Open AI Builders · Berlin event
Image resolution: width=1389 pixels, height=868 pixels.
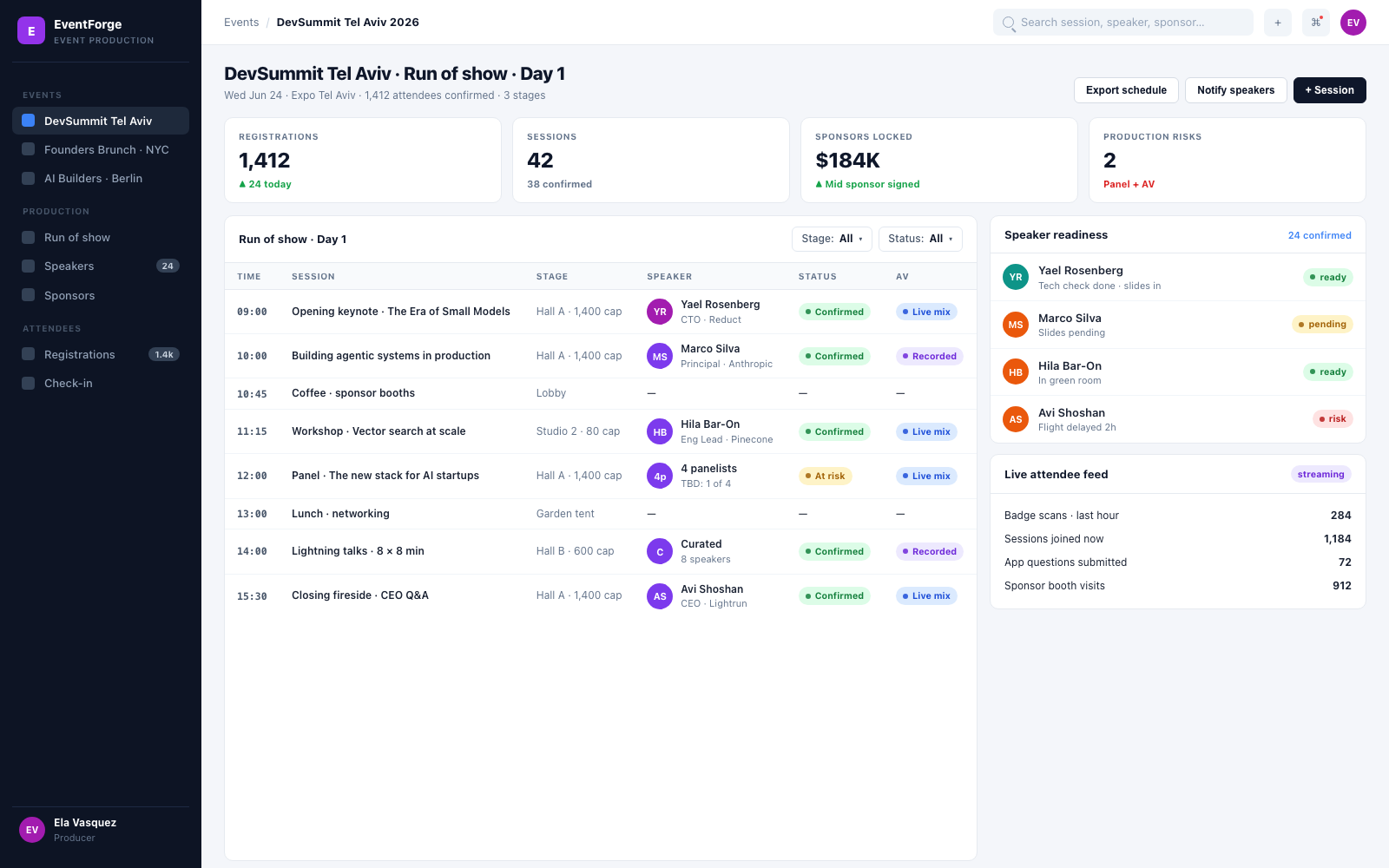101,178
